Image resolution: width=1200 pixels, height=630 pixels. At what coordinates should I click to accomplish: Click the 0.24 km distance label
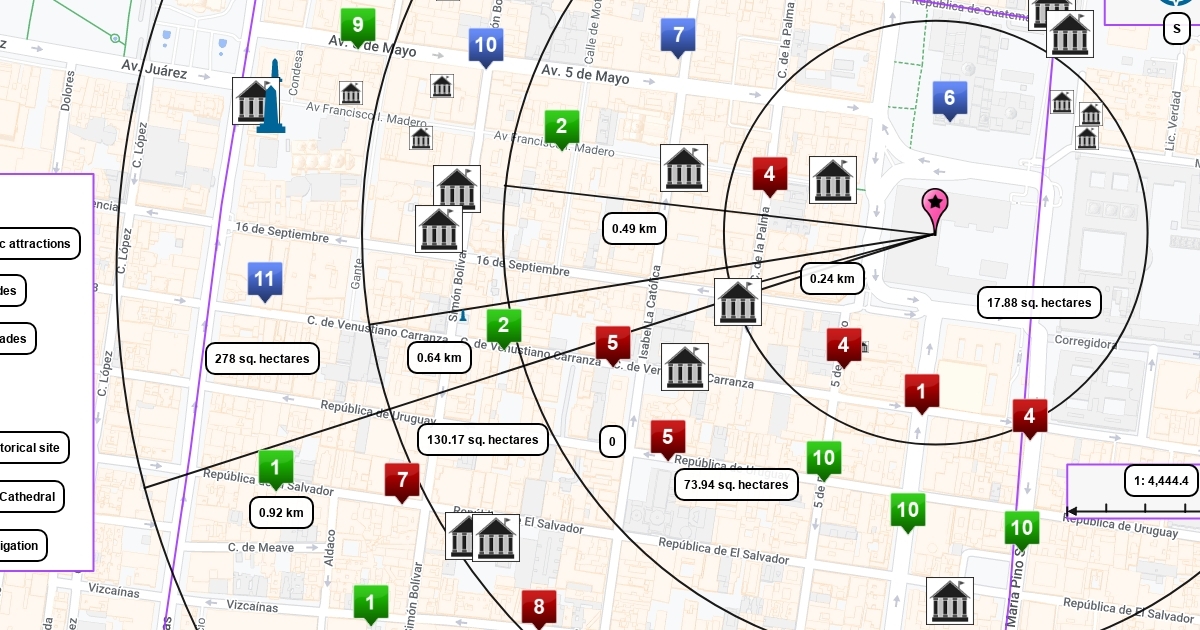pos(832,278)
